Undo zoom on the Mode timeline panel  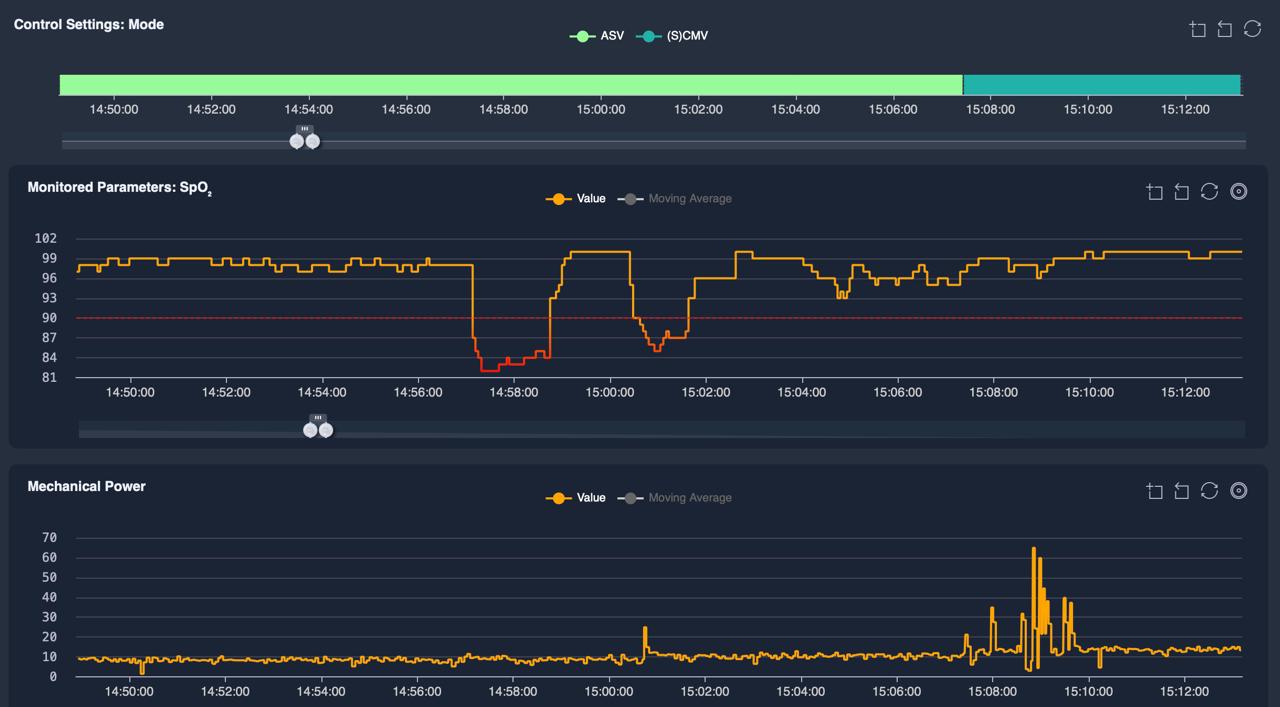coord(1224,29)
